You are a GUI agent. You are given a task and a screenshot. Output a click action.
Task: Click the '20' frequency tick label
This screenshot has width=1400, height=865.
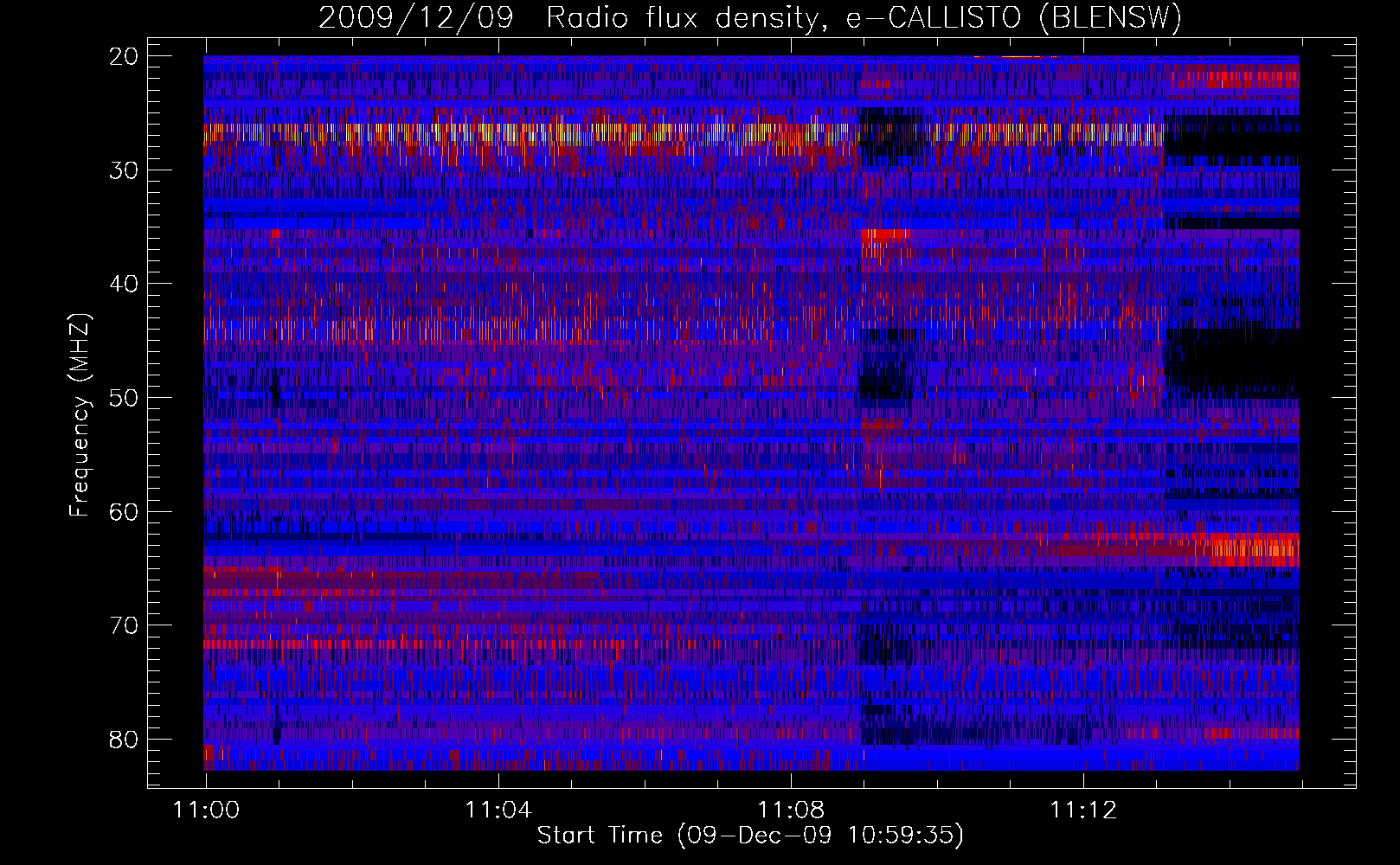coord(124,56)
